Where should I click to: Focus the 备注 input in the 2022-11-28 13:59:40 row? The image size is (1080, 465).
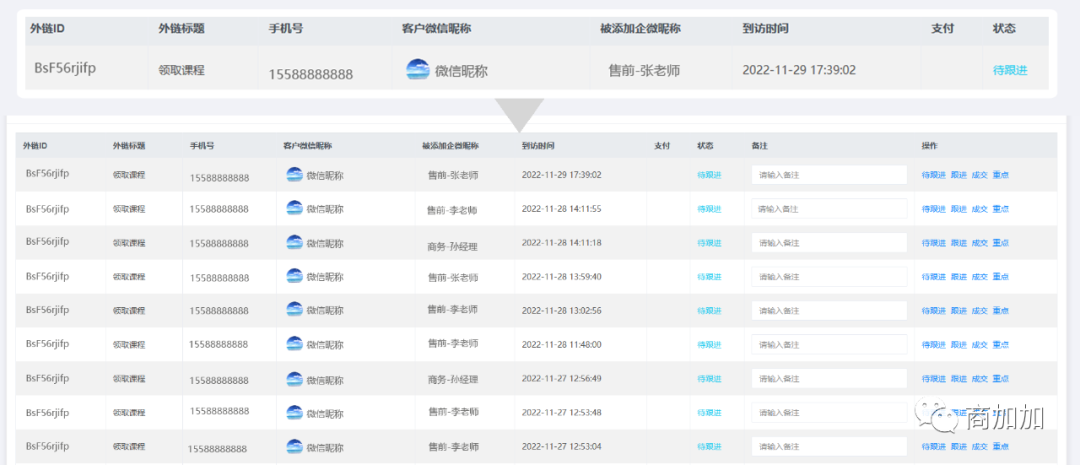[x=828, y=277]
